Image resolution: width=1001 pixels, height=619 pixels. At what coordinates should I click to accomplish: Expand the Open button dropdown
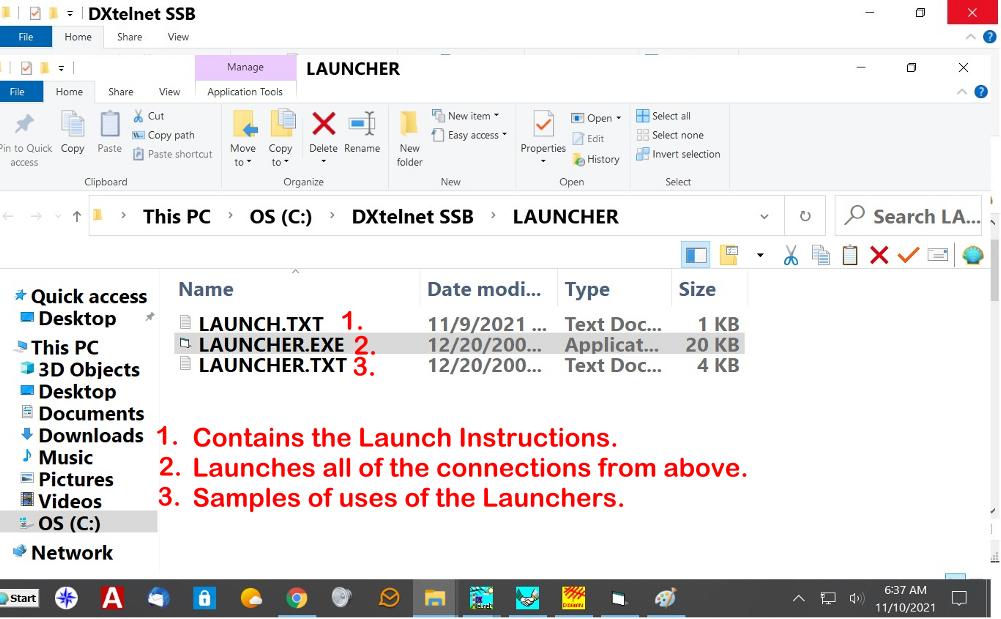tap(619, 118)
